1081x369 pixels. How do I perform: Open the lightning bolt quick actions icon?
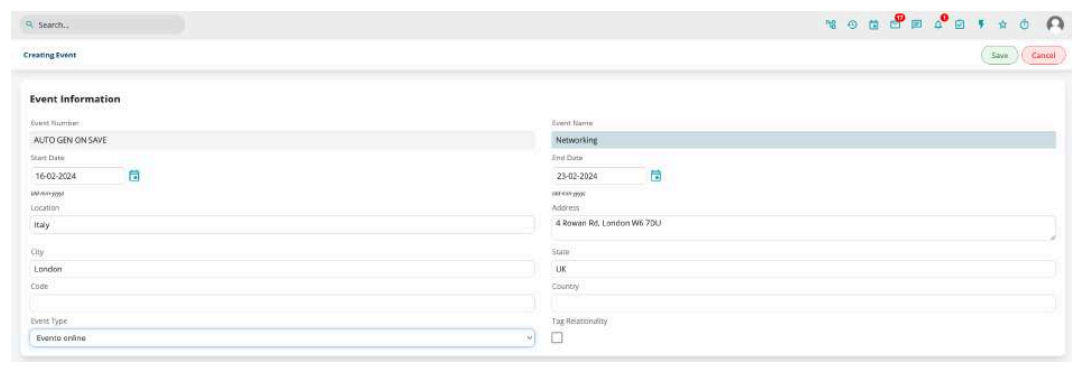981,25
